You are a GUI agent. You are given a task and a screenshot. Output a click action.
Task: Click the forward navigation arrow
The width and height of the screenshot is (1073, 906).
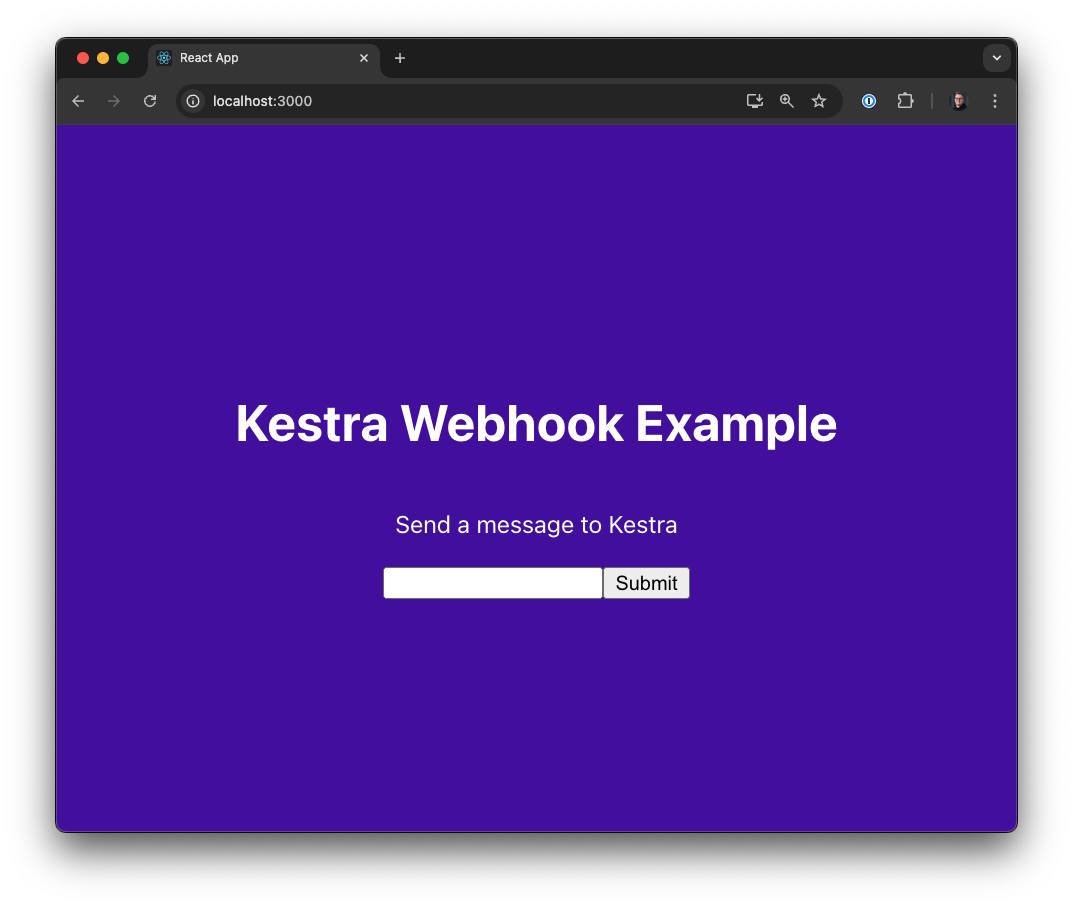(114, 101)
